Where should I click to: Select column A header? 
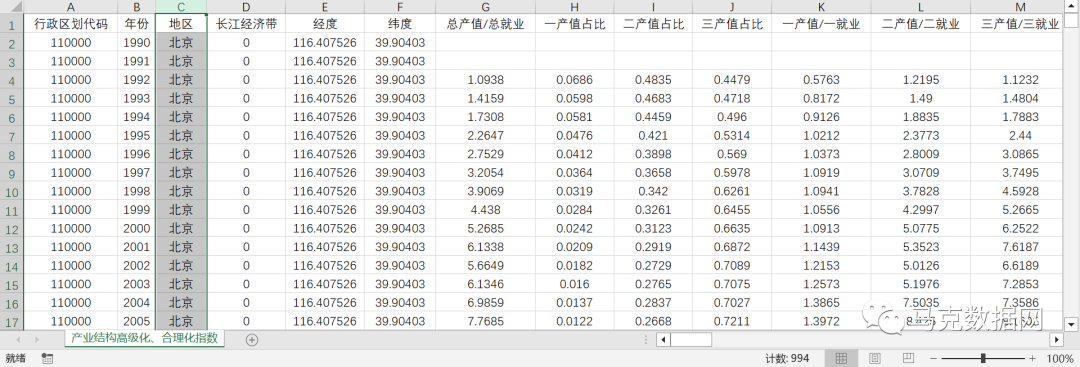[70, 7]
